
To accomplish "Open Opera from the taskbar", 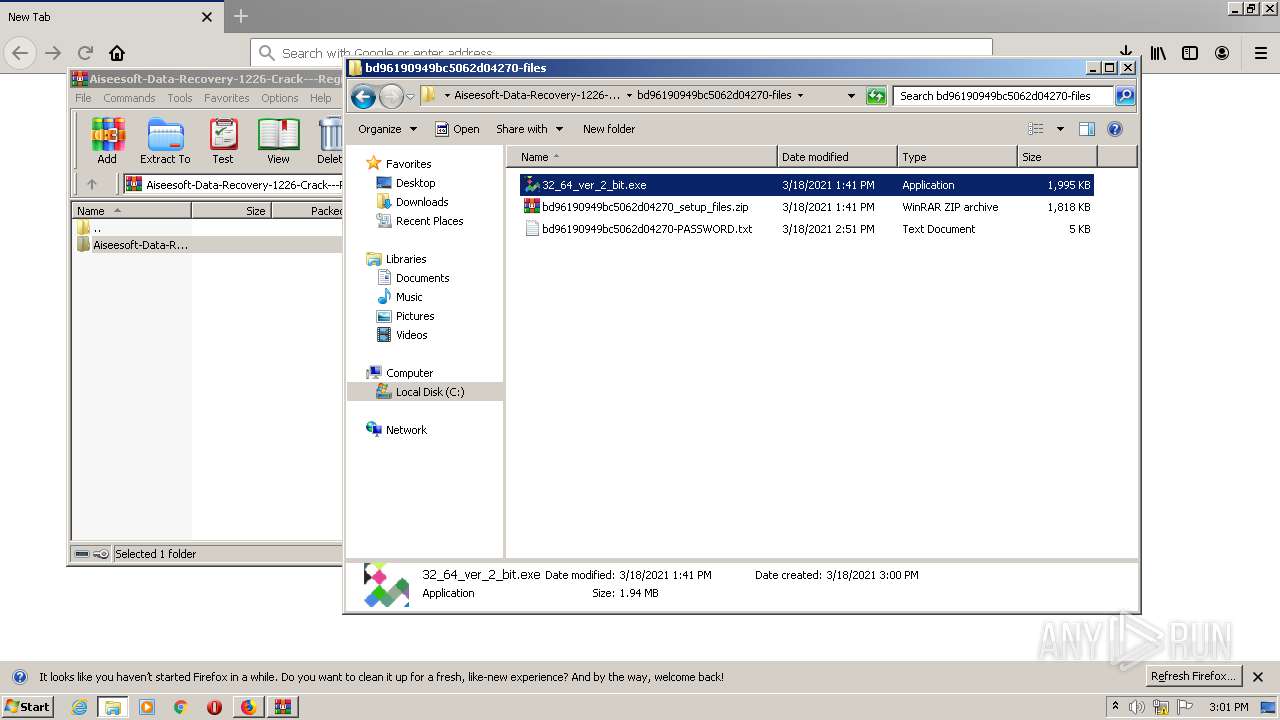I will coord(214,707).
